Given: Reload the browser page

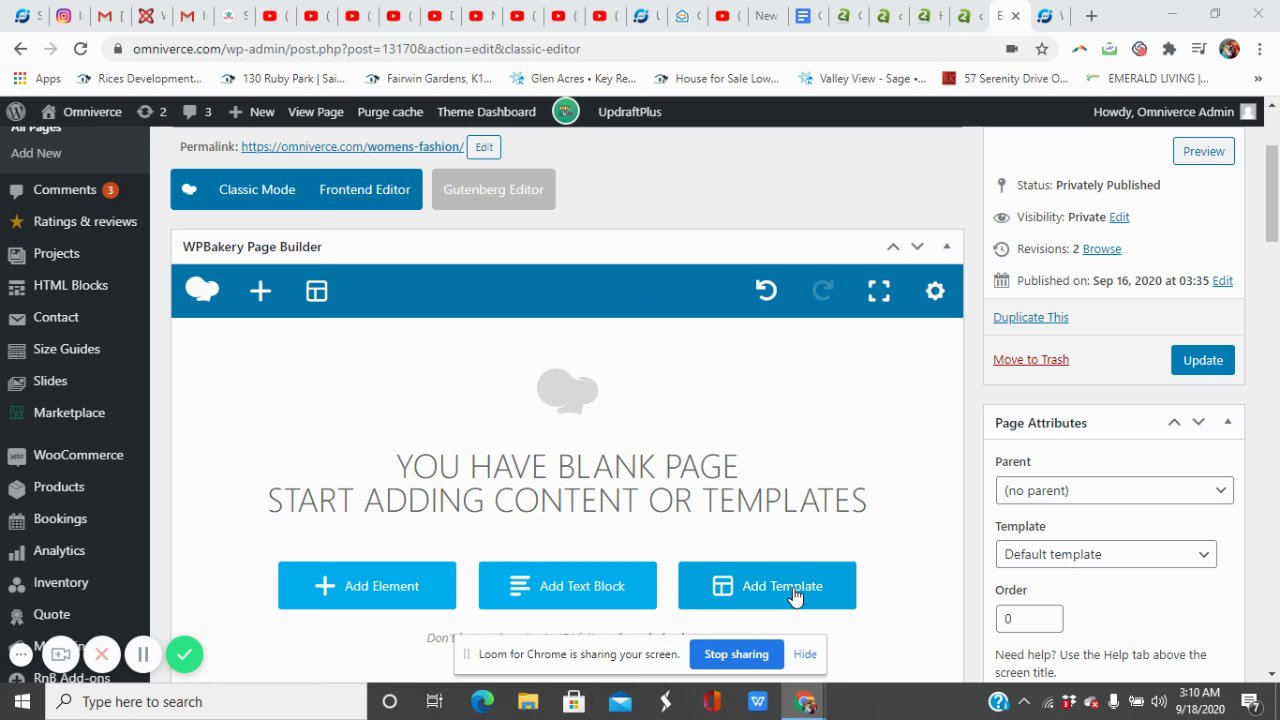Looking at the screenshot, I should pyautogui.click(x=81, y=48).
